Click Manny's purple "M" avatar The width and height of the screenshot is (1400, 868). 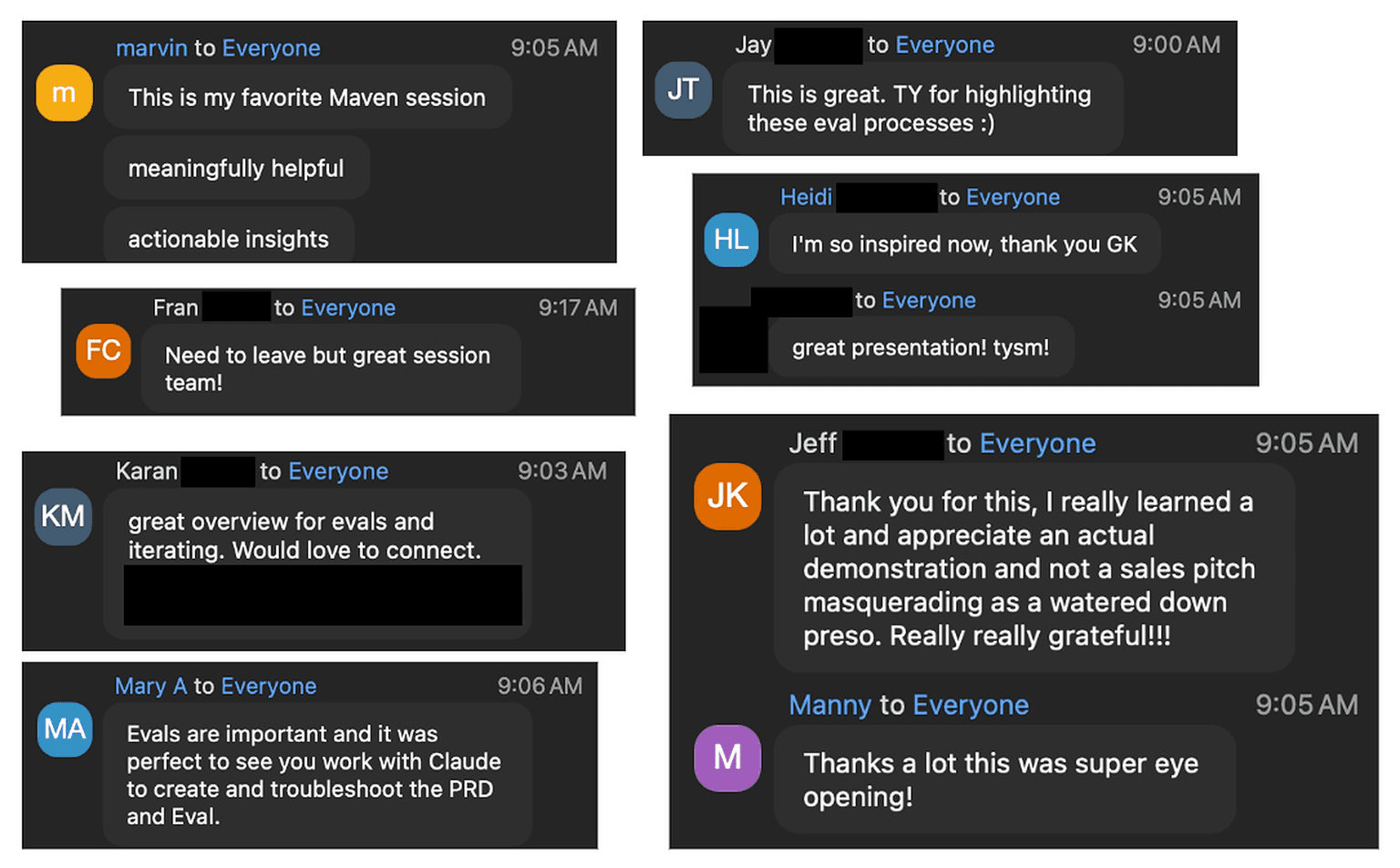pyautogui.click(x=727, y=758)
